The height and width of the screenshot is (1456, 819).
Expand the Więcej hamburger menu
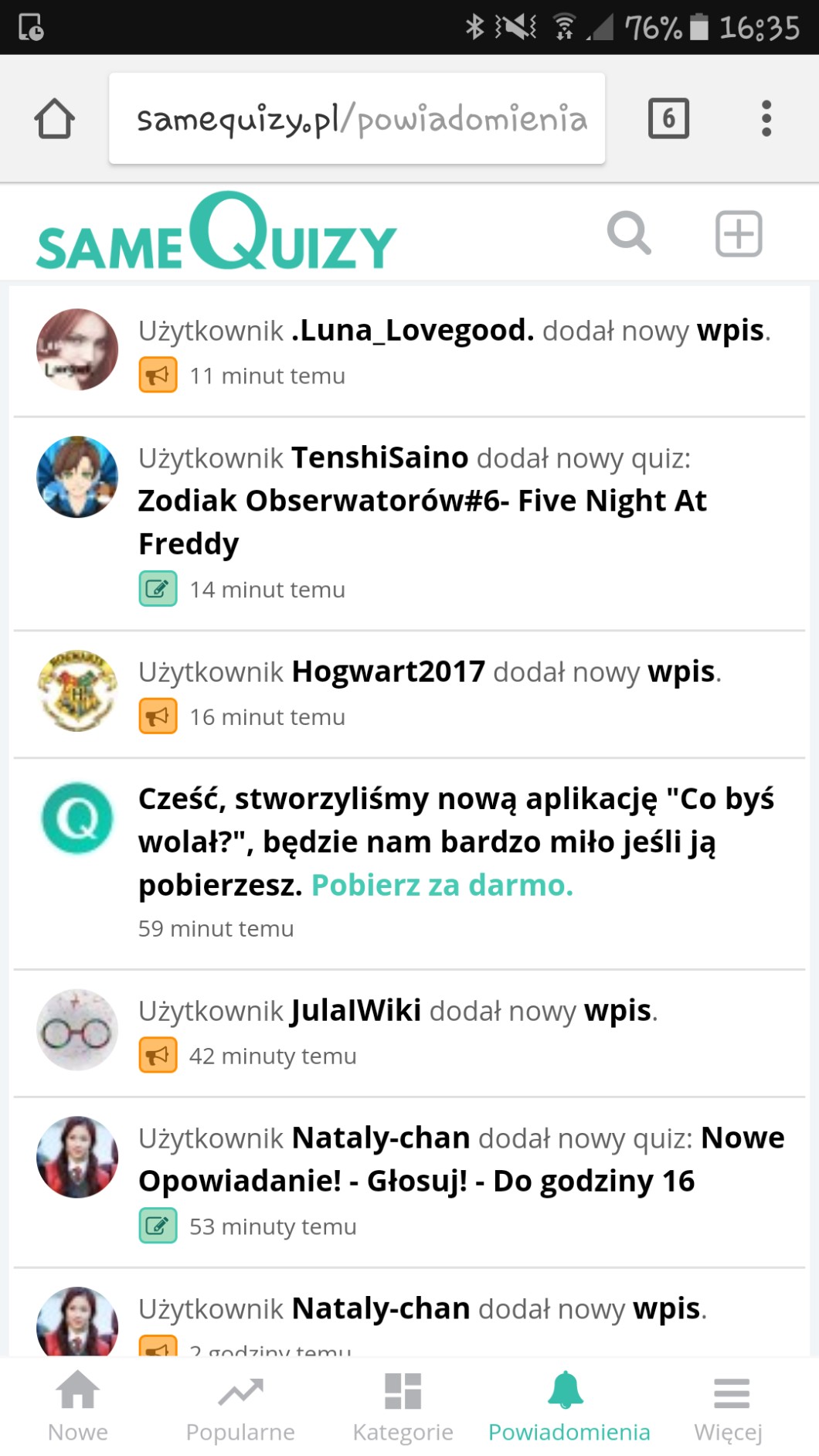coord(729,1407)
